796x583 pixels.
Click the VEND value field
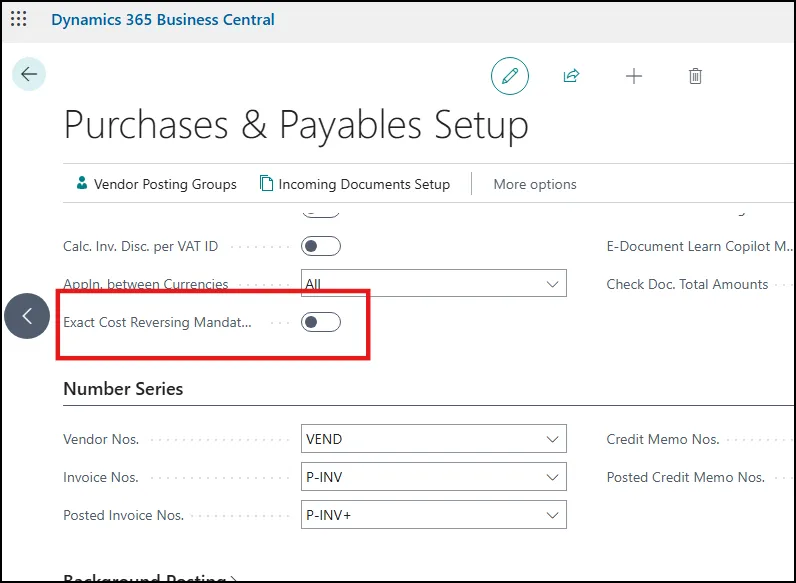[434, 439]
